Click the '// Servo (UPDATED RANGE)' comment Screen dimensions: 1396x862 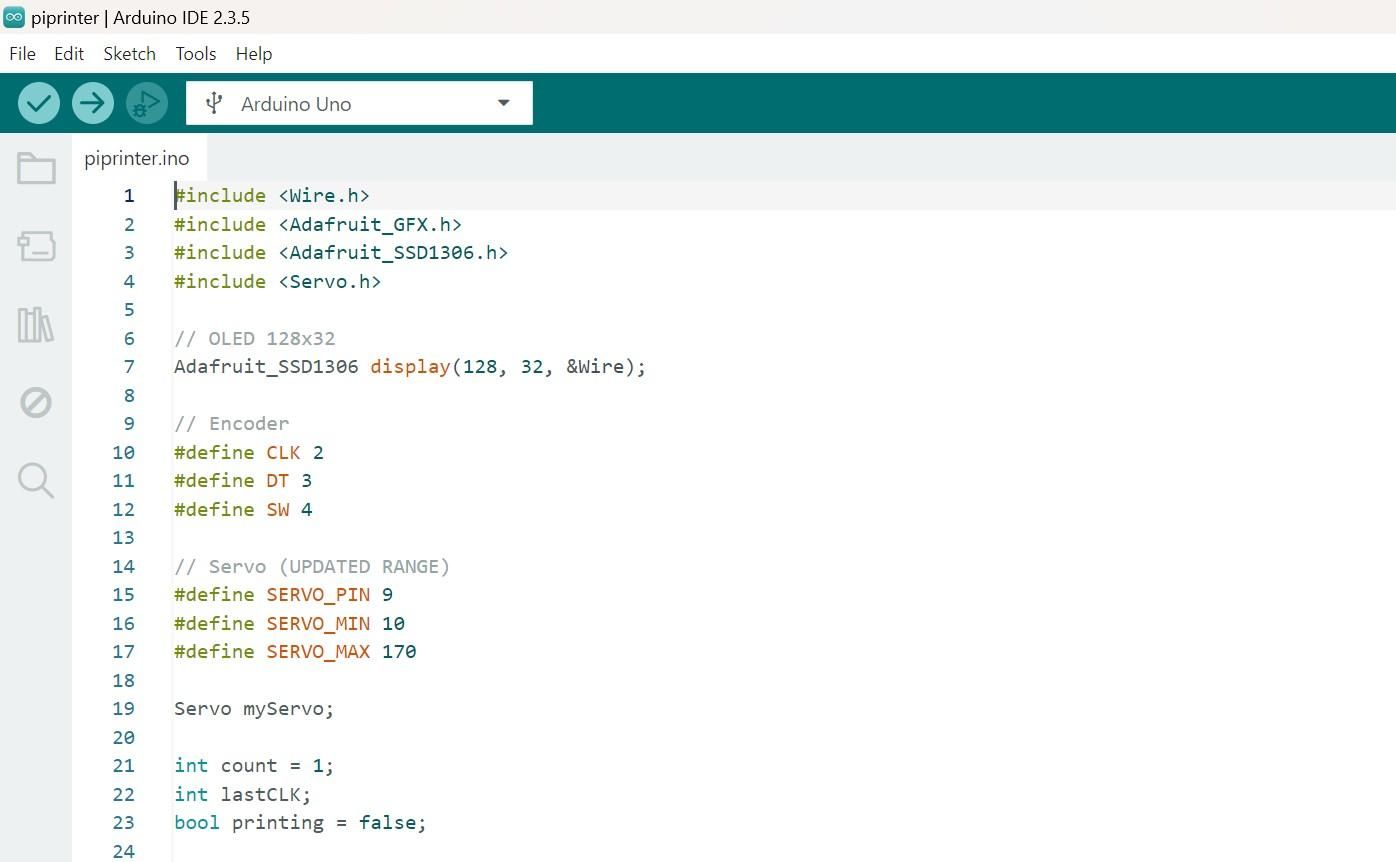pos(312,567)
